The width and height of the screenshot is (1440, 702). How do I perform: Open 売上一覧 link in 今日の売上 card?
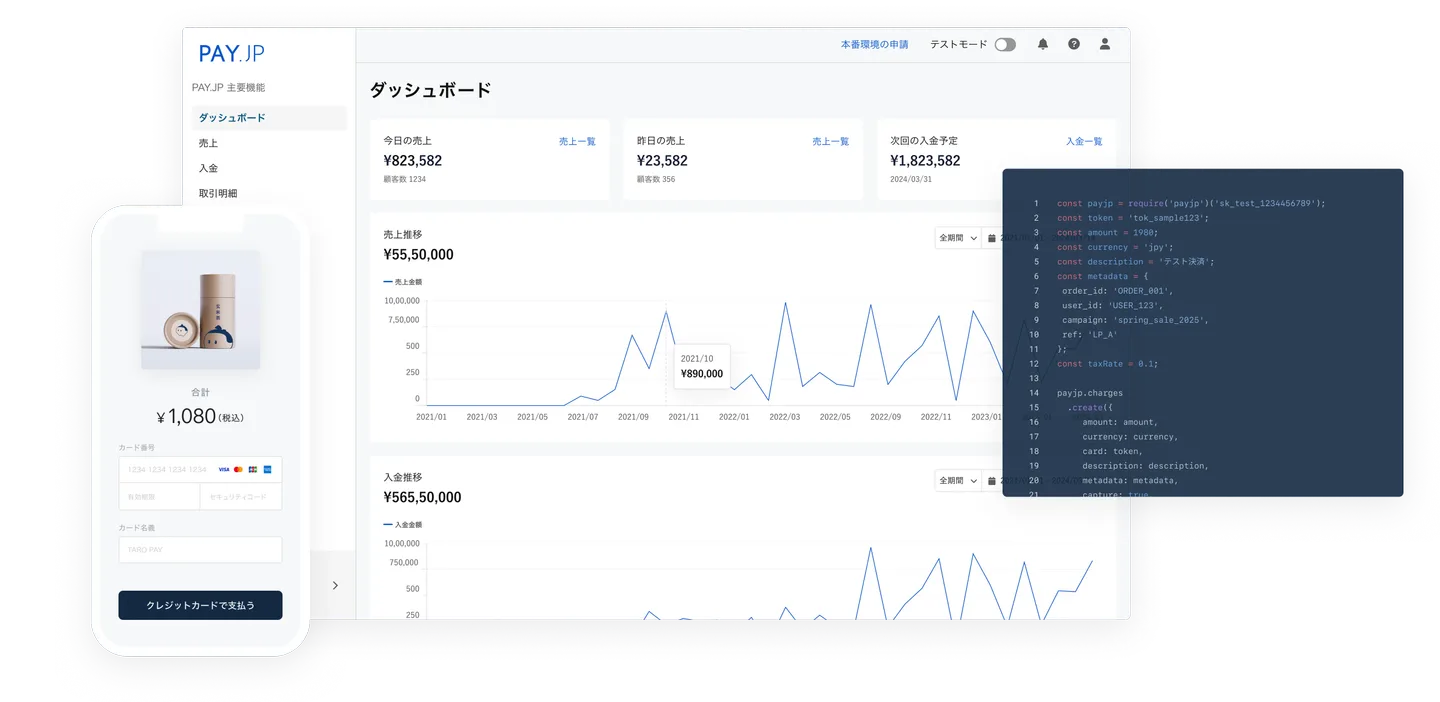click(x=577, y=142)
